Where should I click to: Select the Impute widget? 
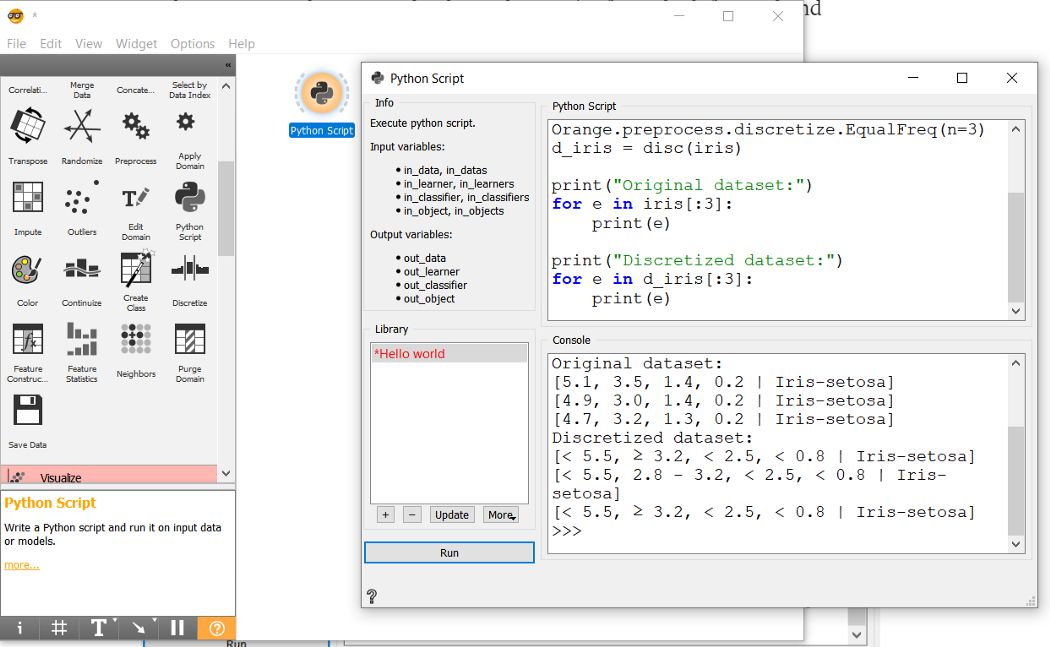click(27, 199)
